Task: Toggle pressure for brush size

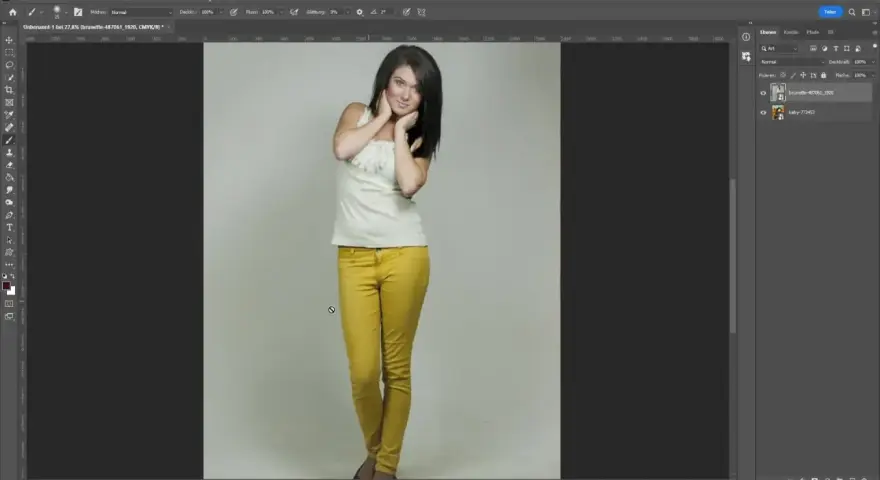Action: (406, 12)
